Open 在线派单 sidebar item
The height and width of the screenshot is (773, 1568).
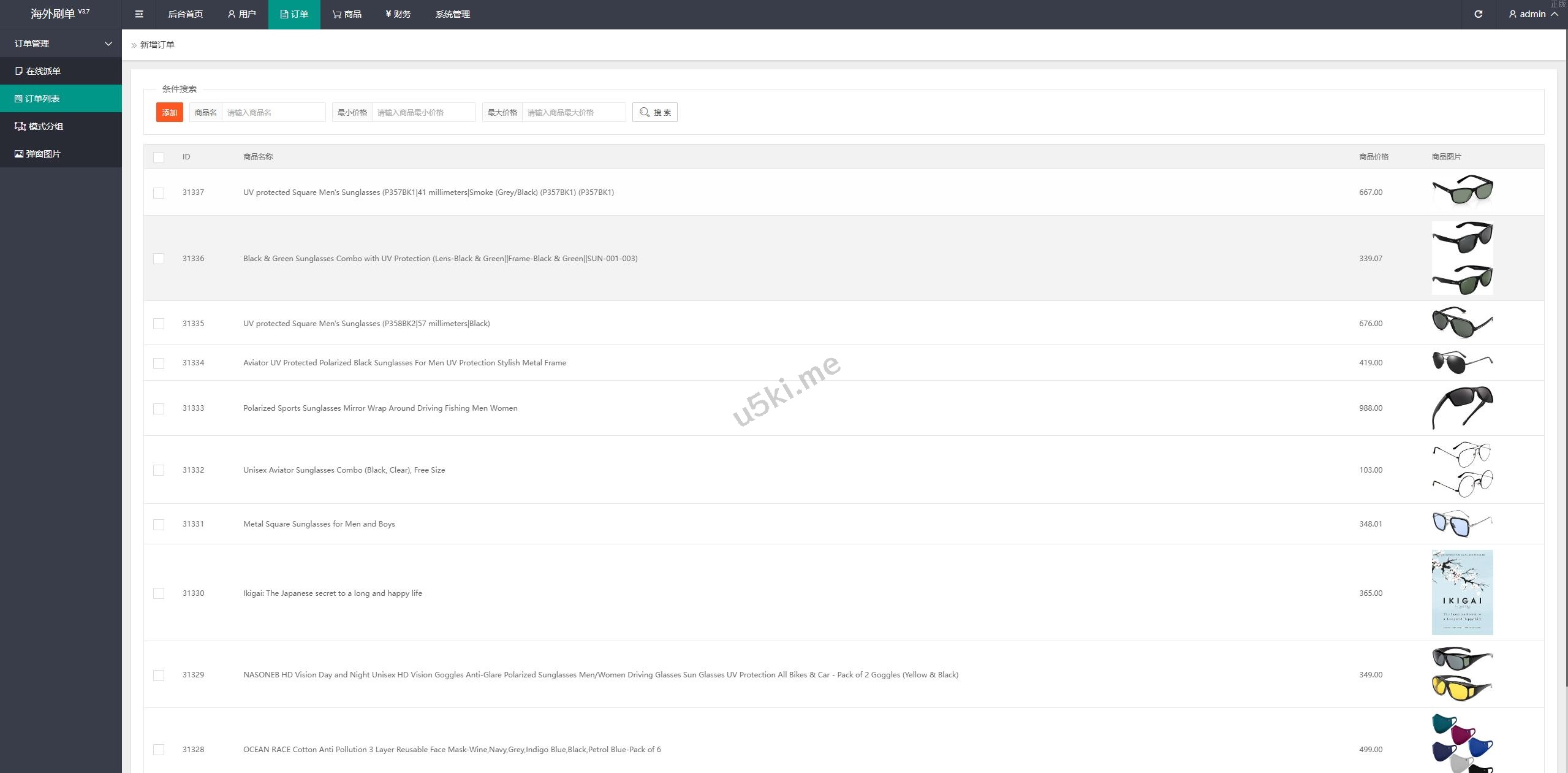point(43,71)
